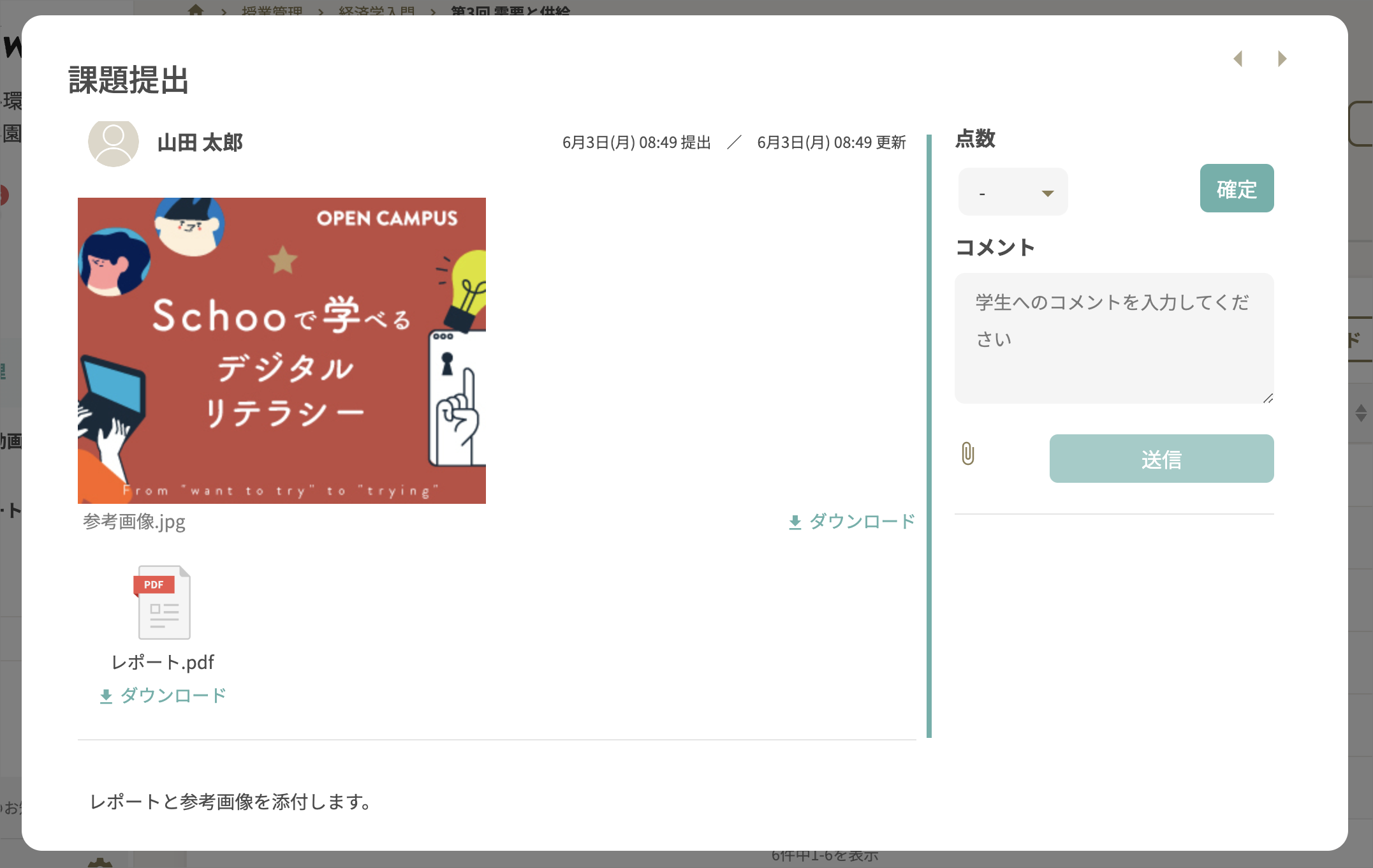Click the 確定 button

(1237, 189)
